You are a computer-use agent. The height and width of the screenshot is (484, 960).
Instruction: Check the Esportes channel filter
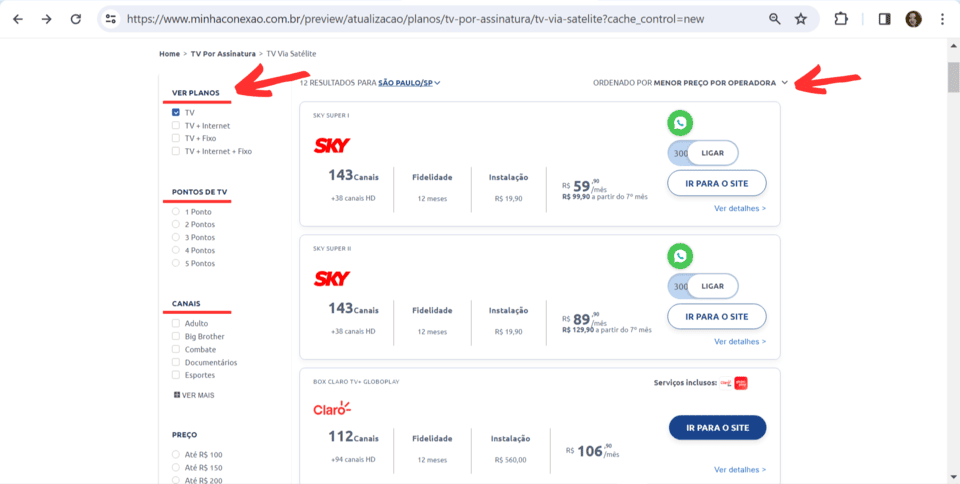pyautogui.click(x=176, y=375)
